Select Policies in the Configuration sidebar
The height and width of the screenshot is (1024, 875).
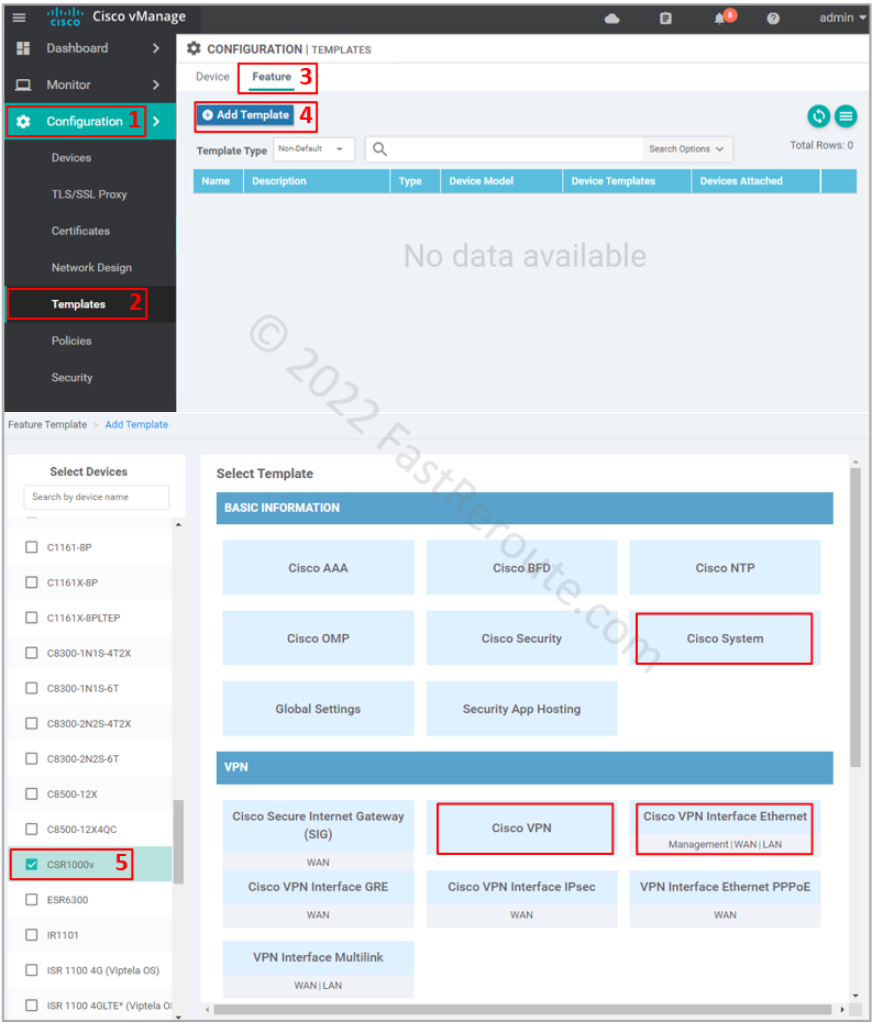(71, 340)
